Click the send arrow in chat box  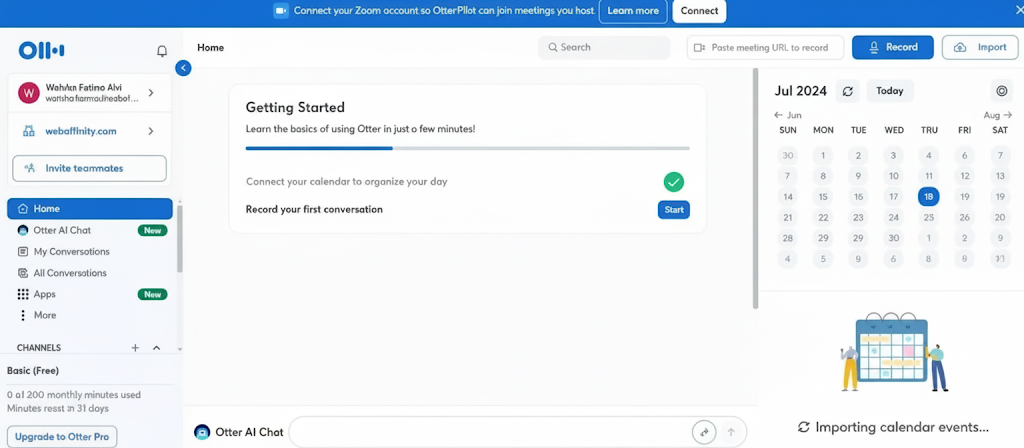731,432
